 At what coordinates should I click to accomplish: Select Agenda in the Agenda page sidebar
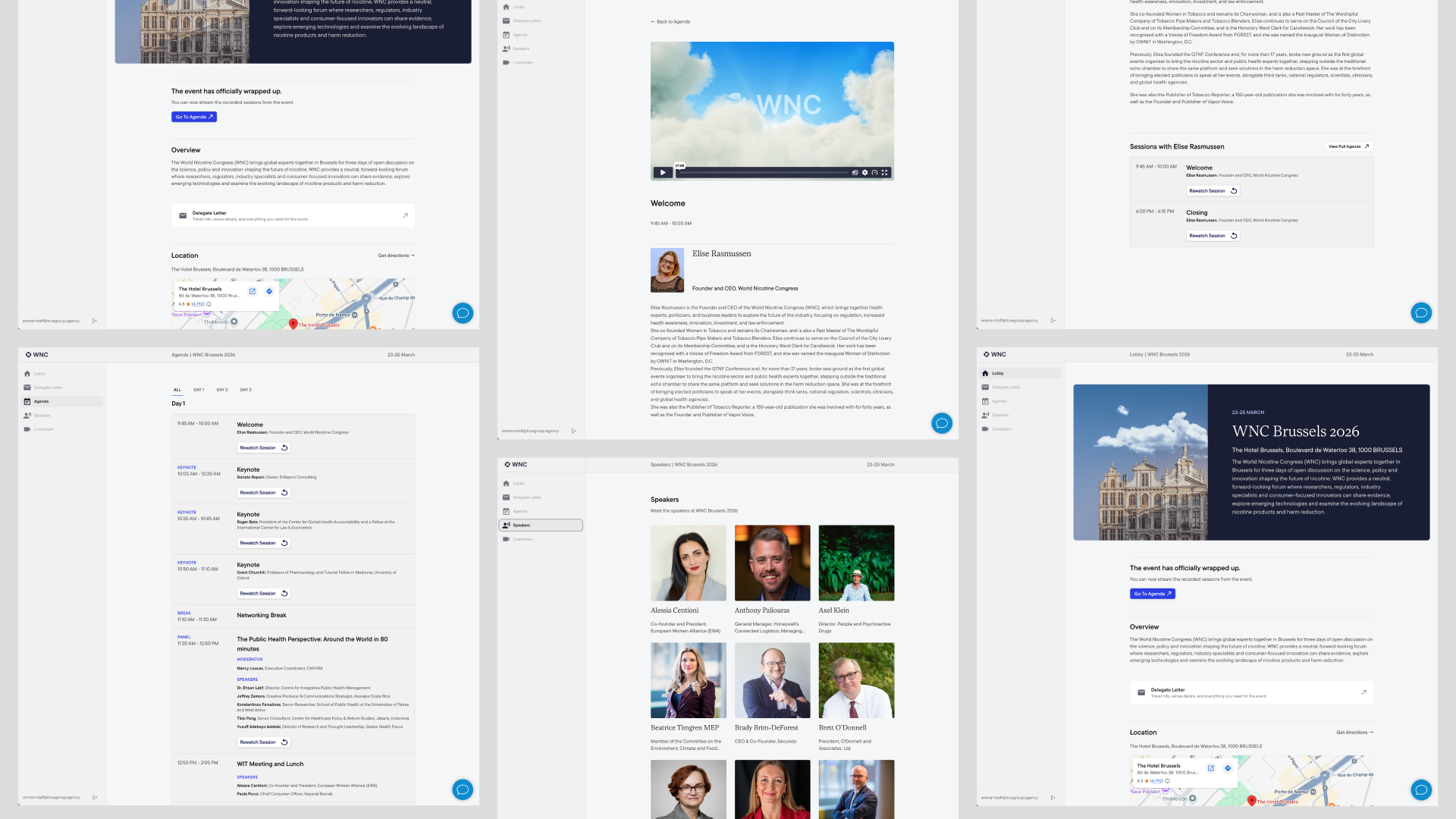coord(62,401)
